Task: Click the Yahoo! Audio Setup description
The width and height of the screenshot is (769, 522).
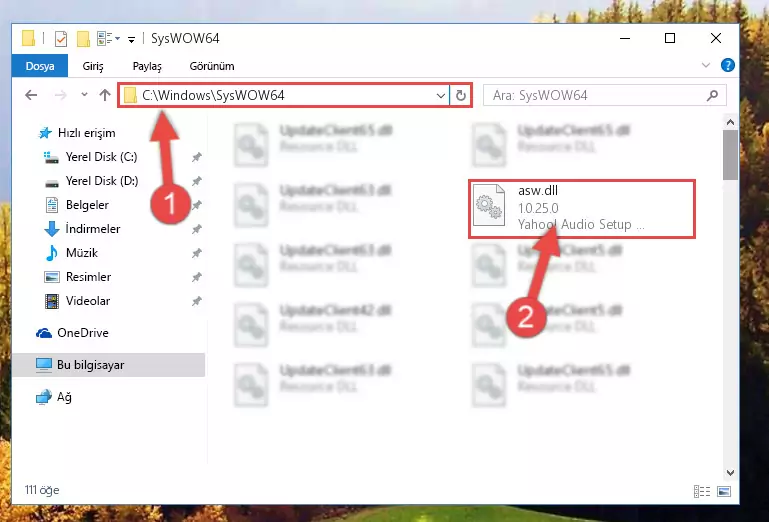Action: click(x=581, y=225)
